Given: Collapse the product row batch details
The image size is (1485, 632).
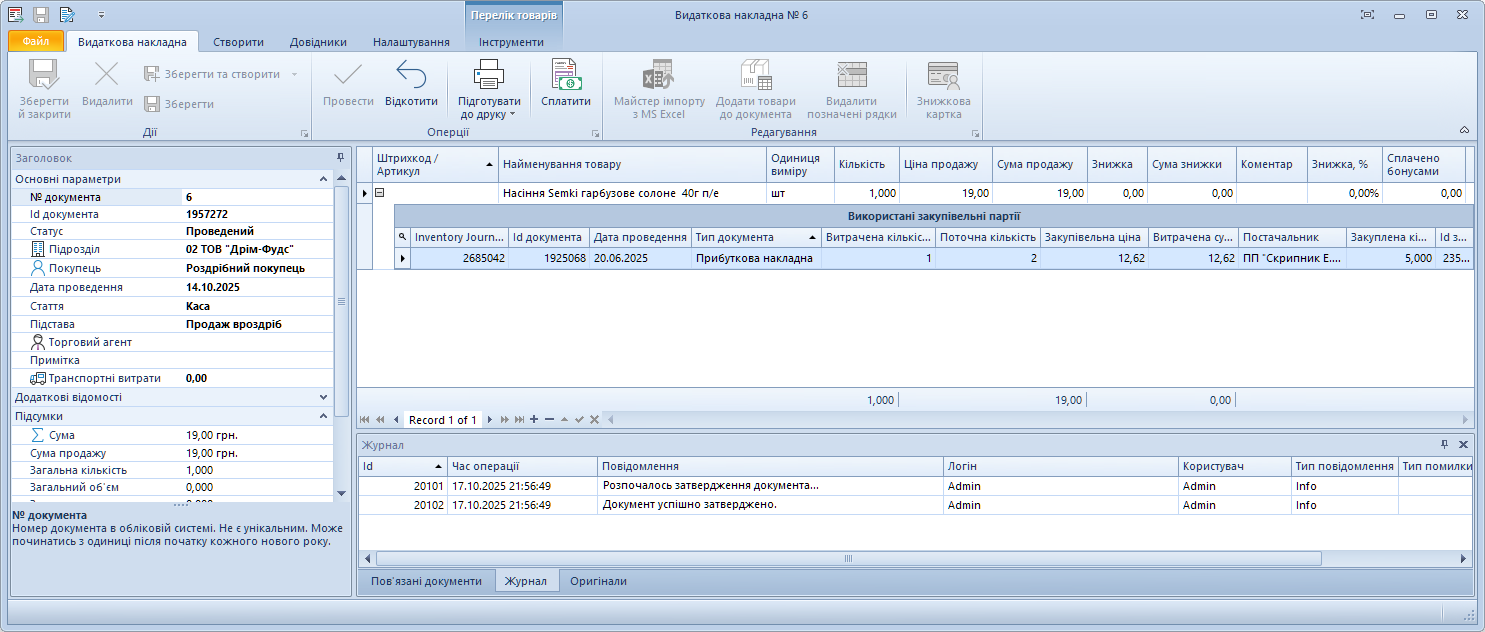Looking at the screenshot, I should 380,193.
